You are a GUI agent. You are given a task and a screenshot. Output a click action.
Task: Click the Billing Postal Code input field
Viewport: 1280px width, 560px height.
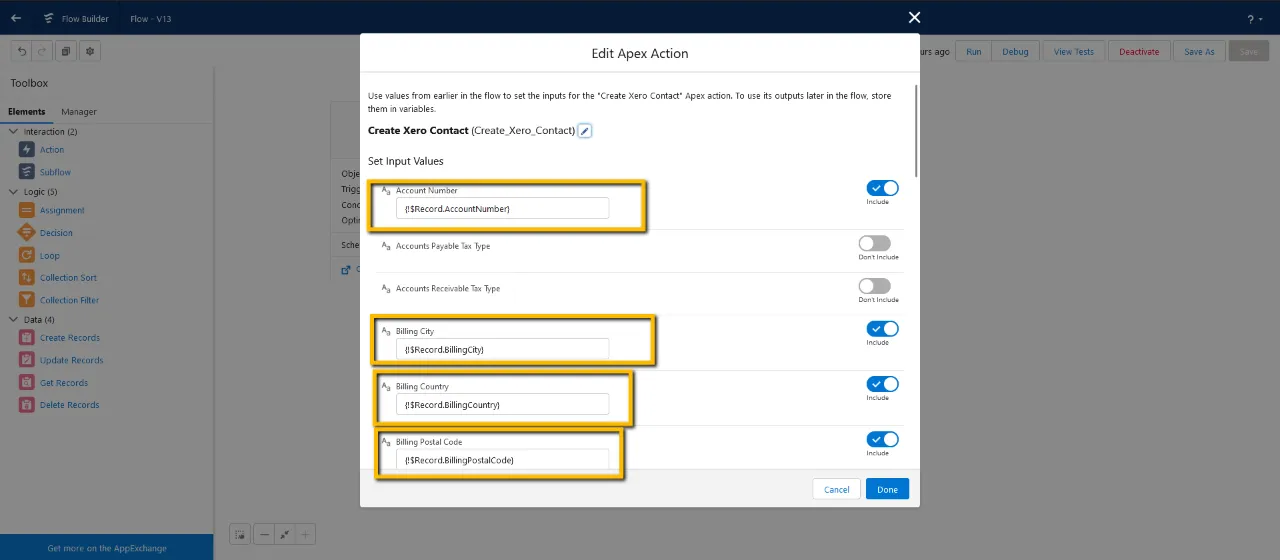[502, 459]
